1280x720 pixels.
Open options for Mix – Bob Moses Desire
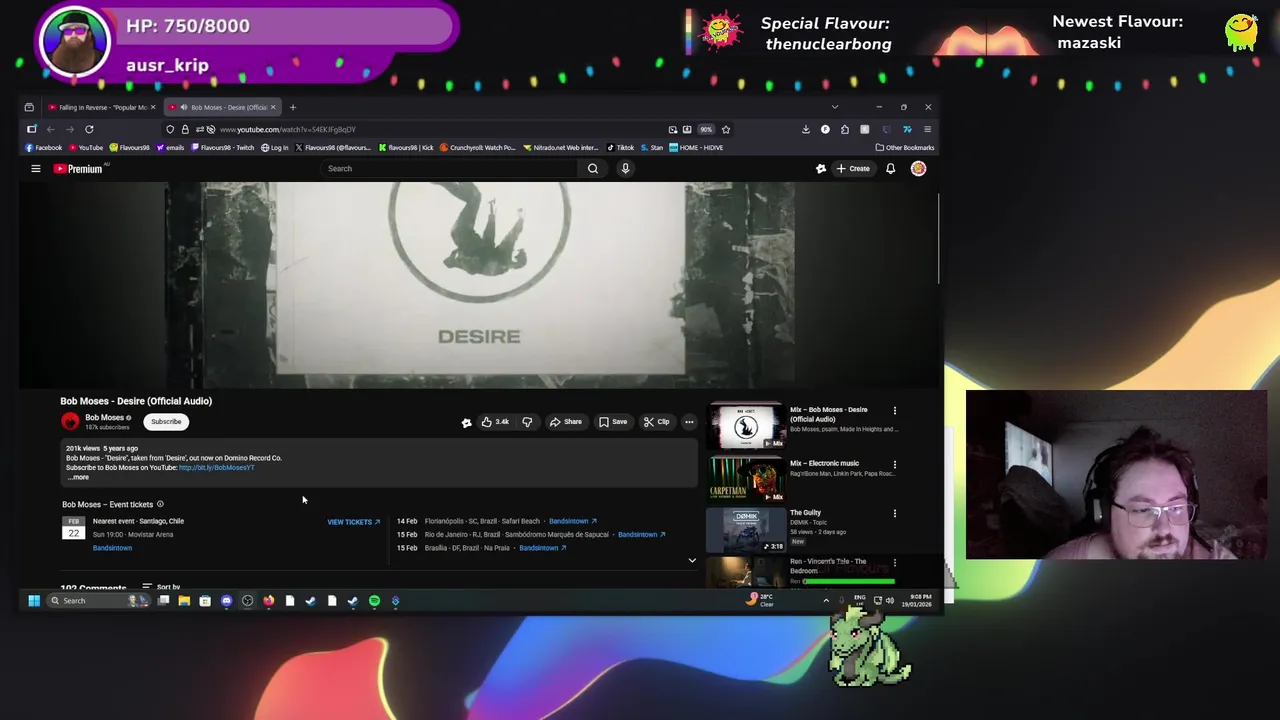click(x=895, y=411)
